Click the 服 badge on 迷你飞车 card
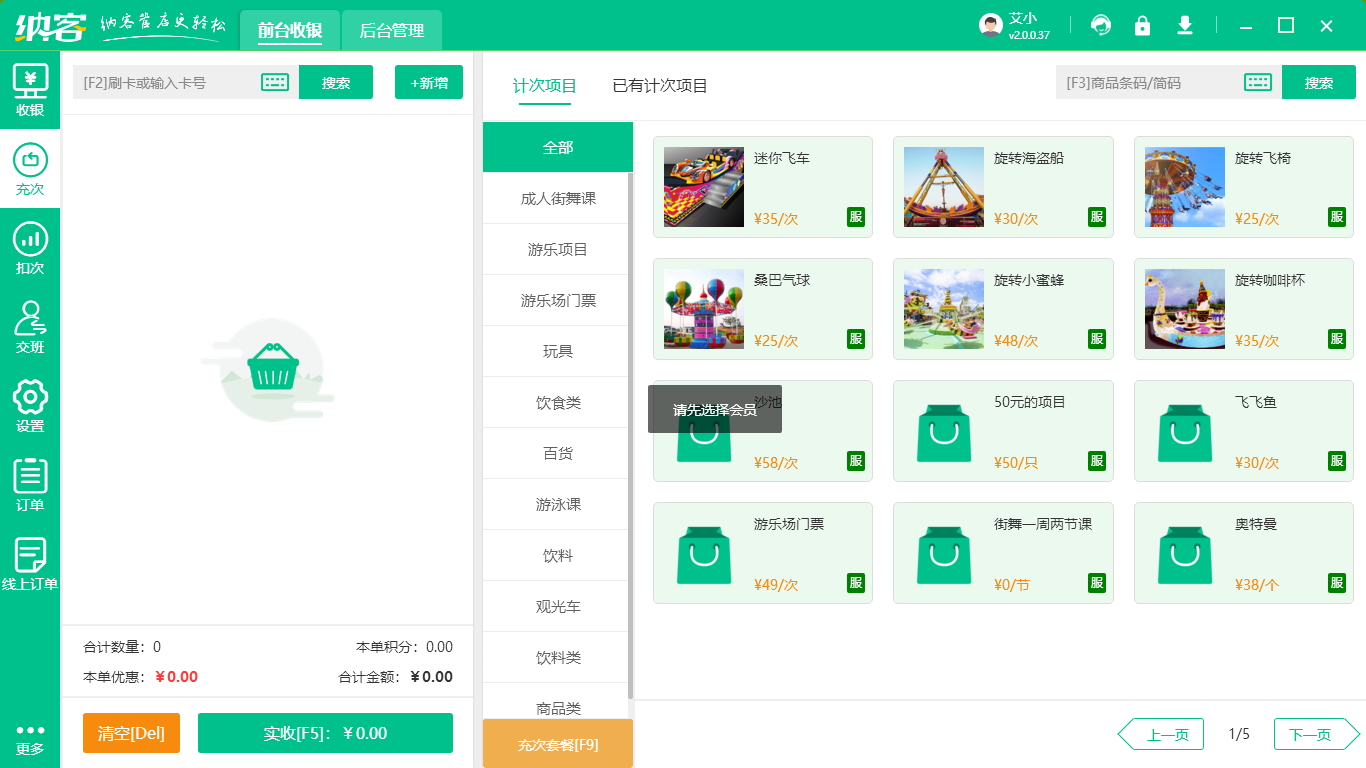This screenshot has height=768, width=1366. point(856,217)
